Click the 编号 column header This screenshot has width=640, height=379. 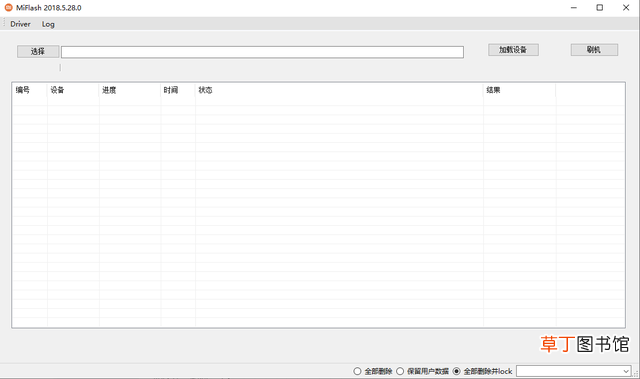[x=30, y=90]
